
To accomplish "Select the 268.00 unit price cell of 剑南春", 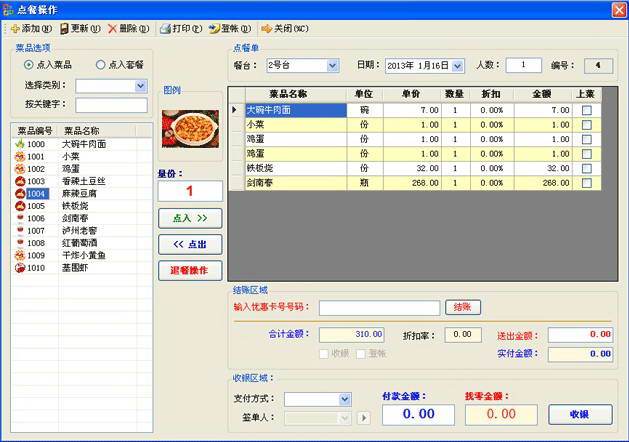I will [412, 183].
